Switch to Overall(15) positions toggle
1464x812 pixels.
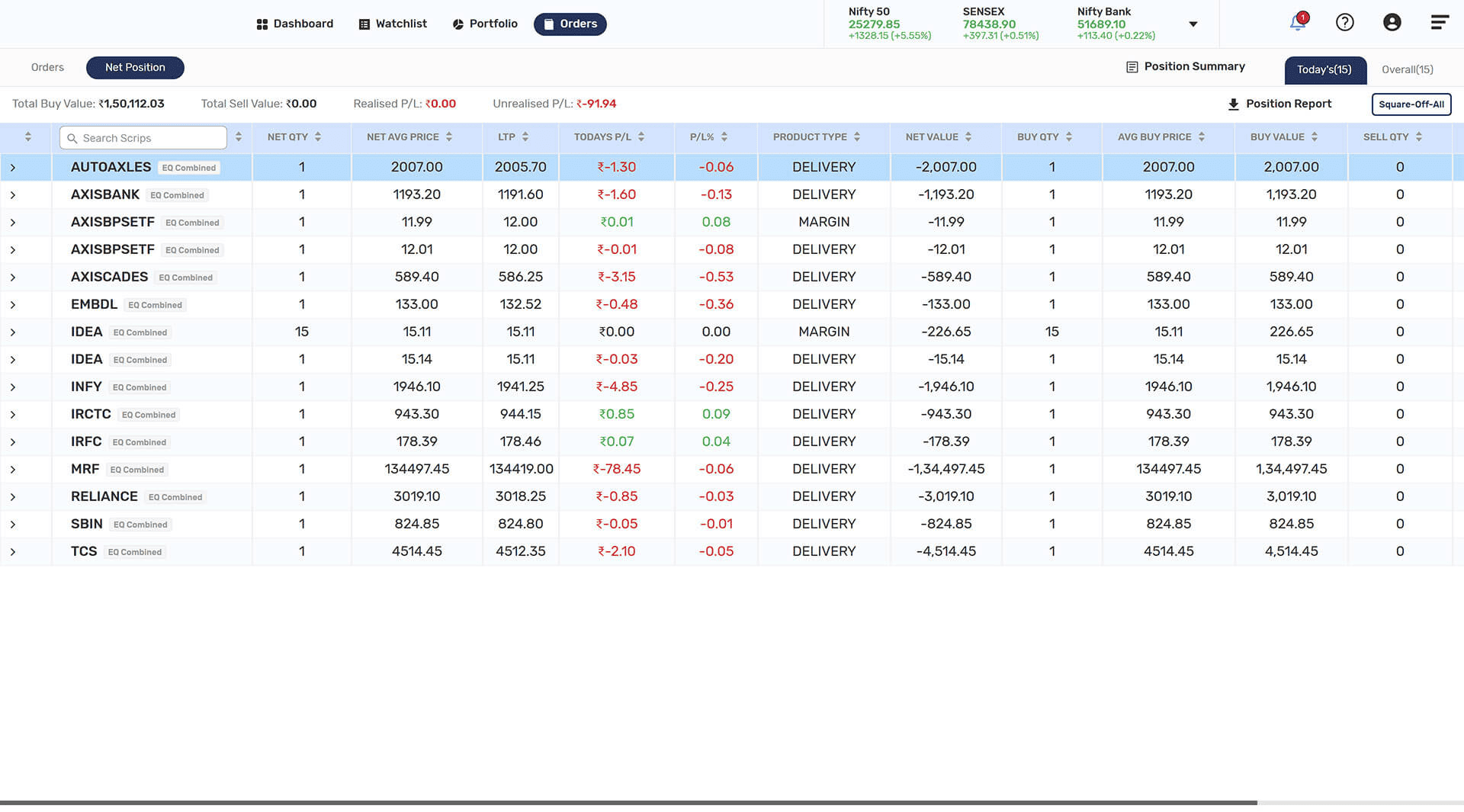point(1408,69)
